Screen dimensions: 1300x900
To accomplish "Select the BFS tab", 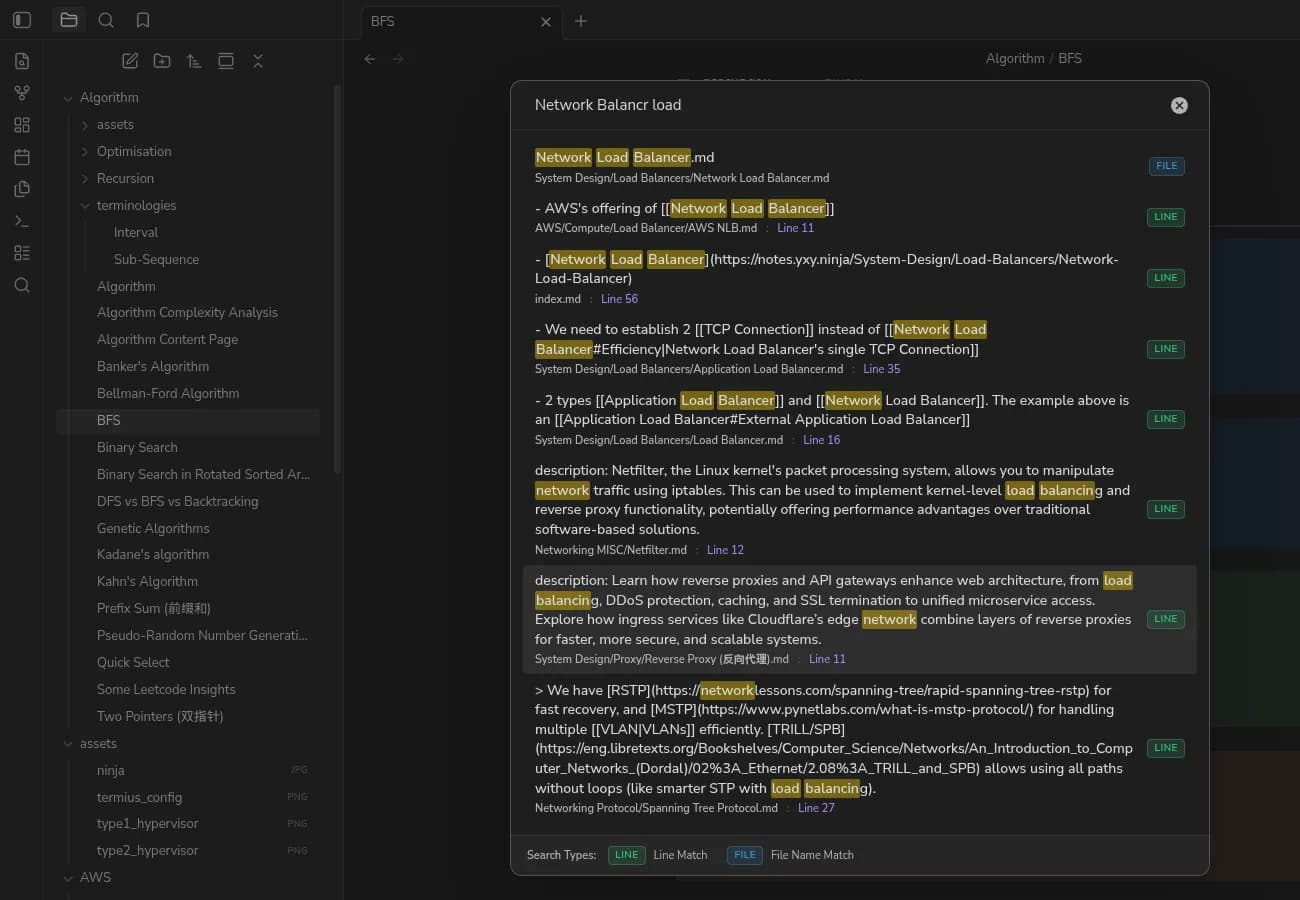I will tap(460, 21).
